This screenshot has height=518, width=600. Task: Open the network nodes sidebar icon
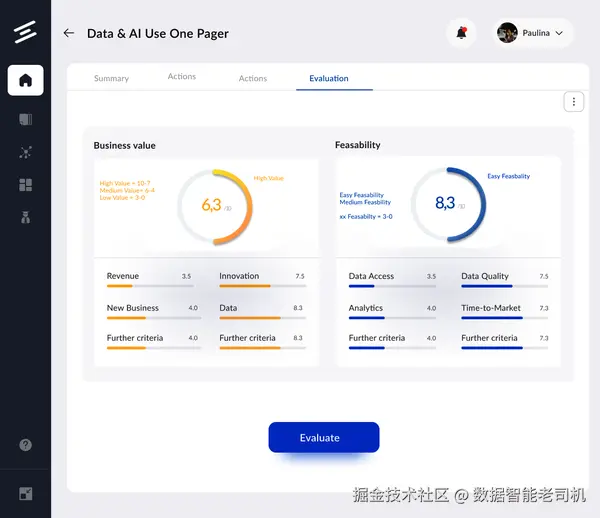click(x=26, y=152)
